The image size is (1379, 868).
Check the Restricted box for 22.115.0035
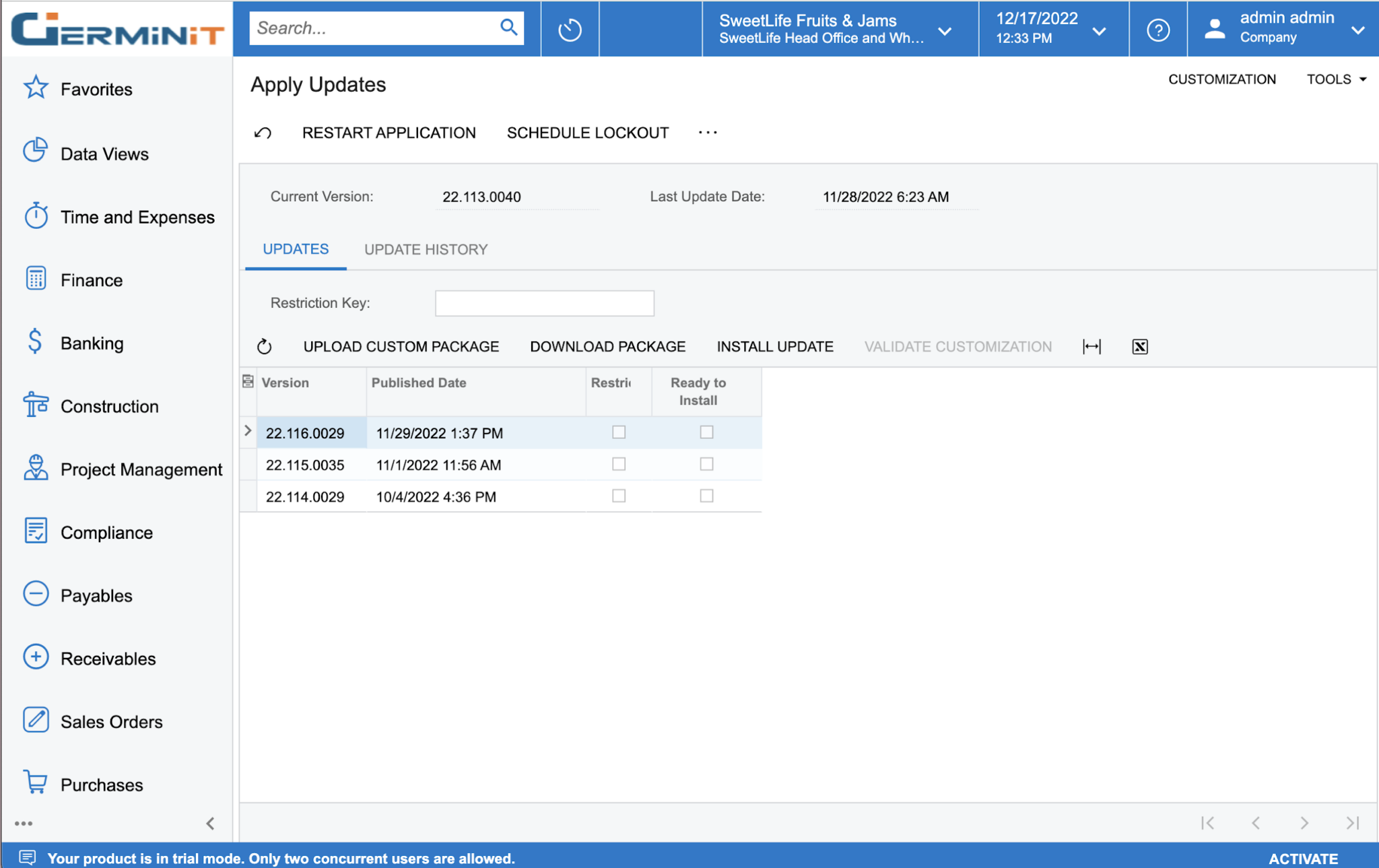(618, 463)
